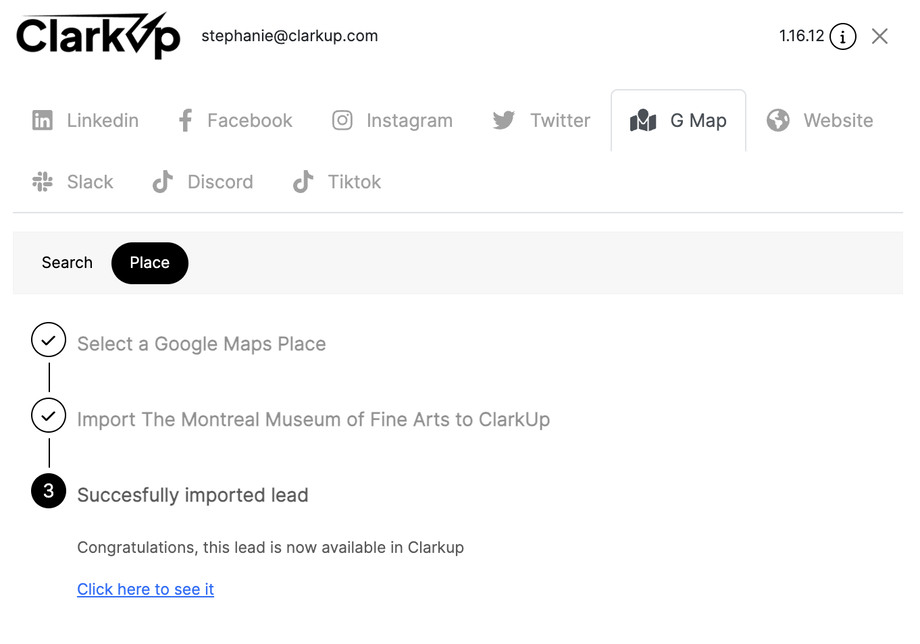The width and height of the screenshot is (920, 644).
Task: Click the Instagram camera icon
Action: click(x=342, y=121)
